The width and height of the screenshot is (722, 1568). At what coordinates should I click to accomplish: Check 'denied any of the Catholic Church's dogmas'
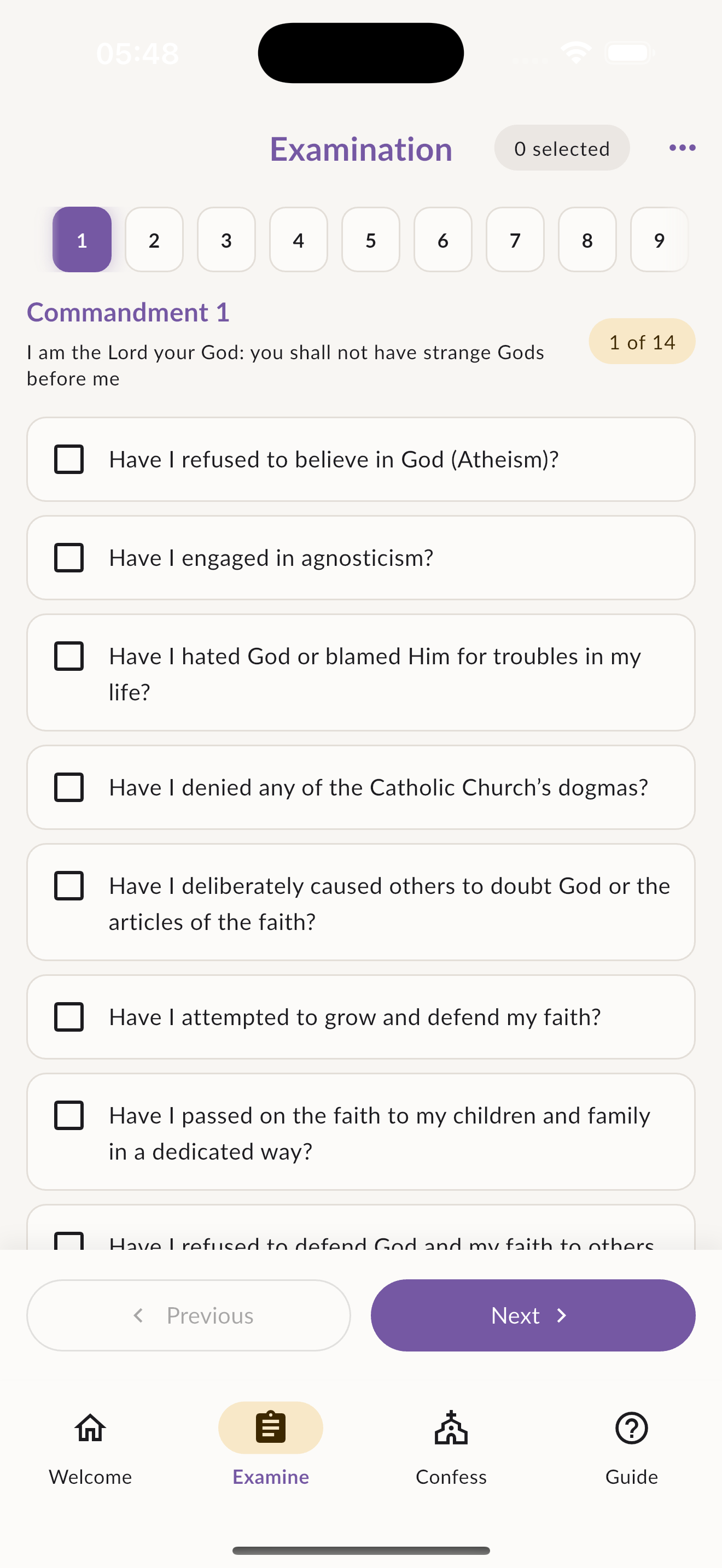[x=69, y=788]
